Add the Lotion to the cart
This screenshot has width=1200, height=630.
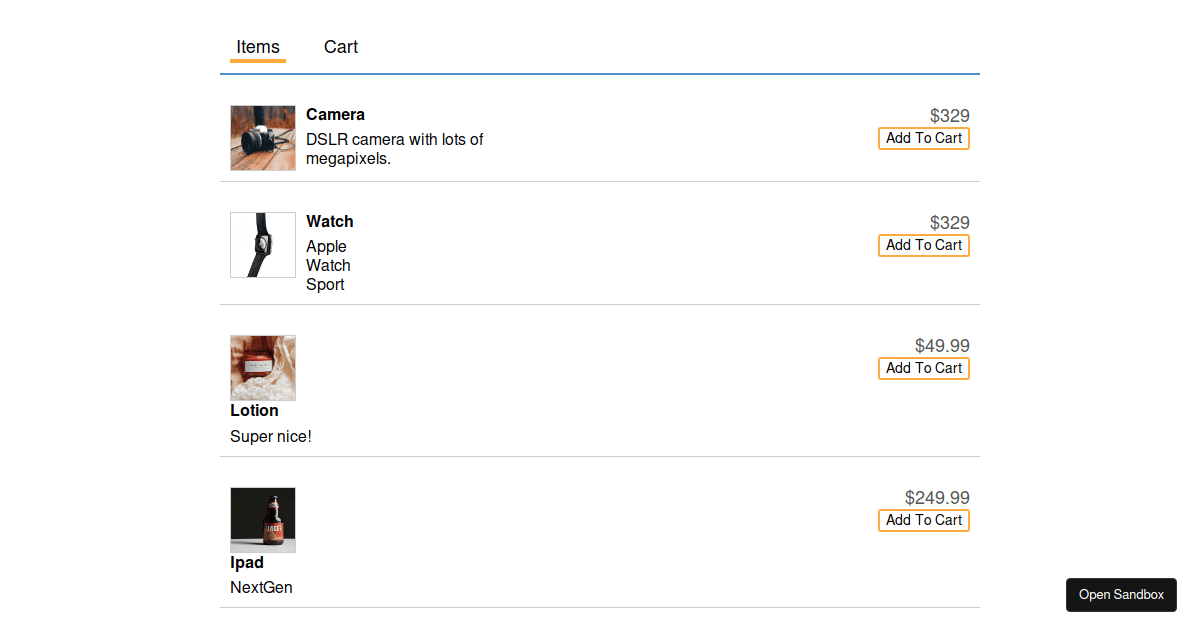923,368
